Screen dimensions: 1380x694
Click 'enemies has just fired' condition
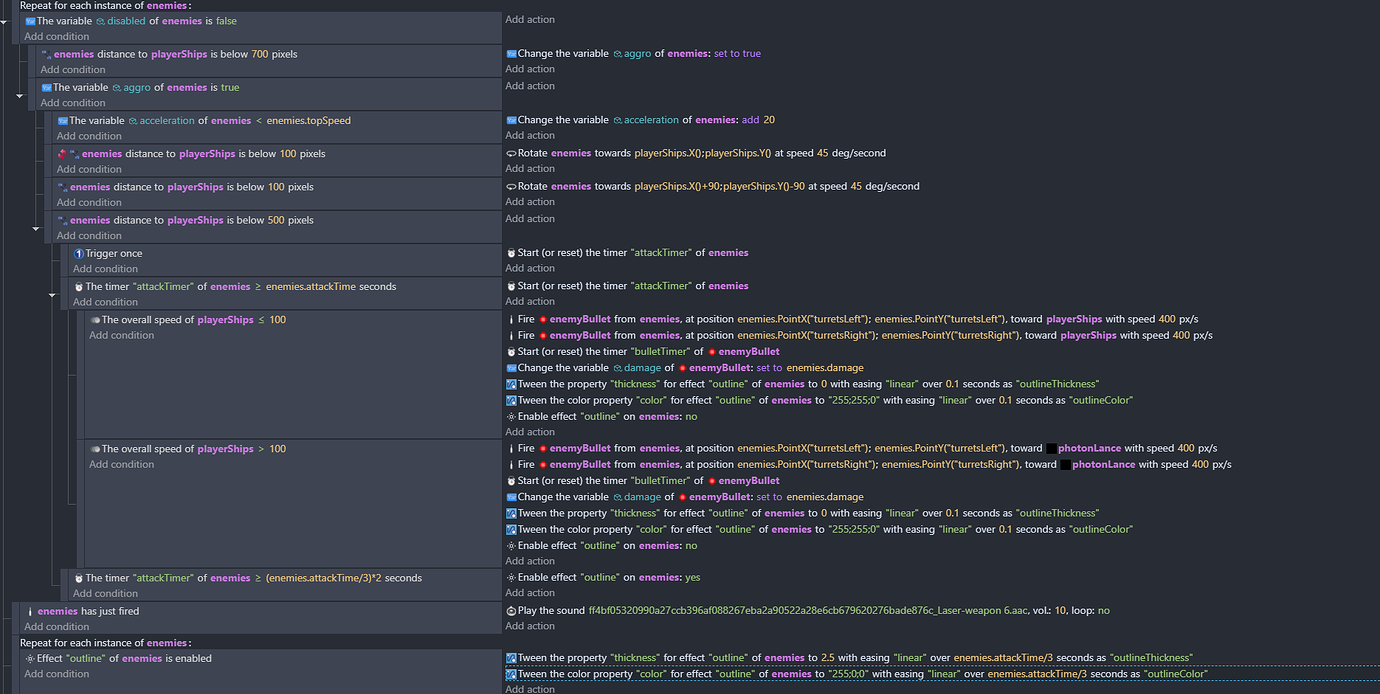coord(88,611)
